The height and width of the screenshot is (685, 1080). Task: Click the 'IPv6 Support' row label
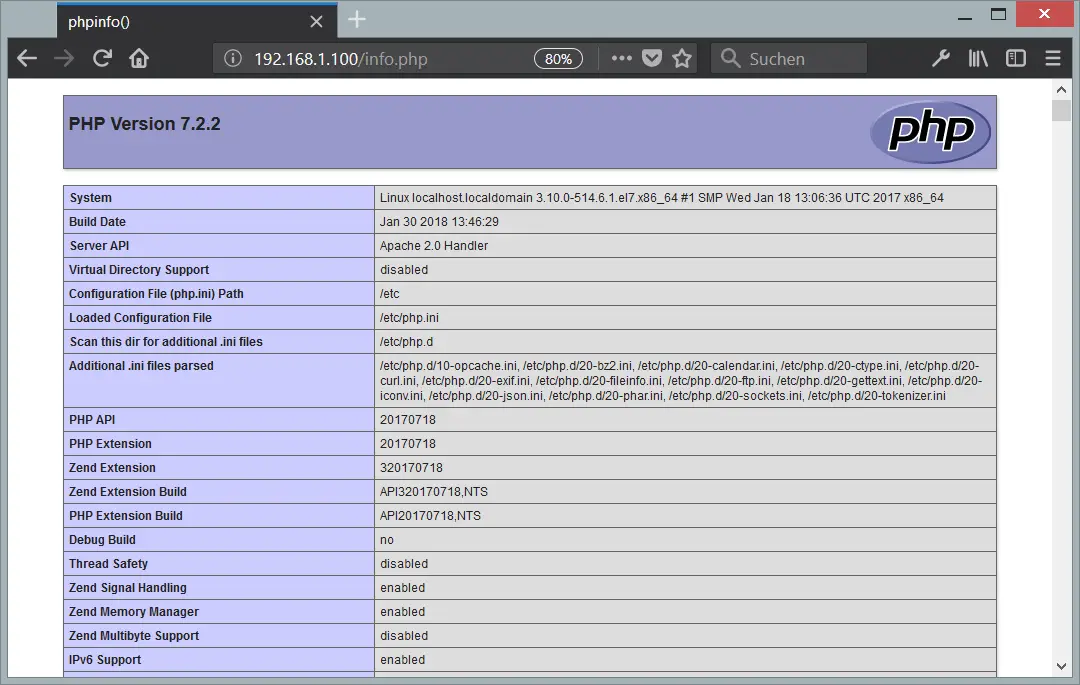pyautogui.click(x=105, y=660)
